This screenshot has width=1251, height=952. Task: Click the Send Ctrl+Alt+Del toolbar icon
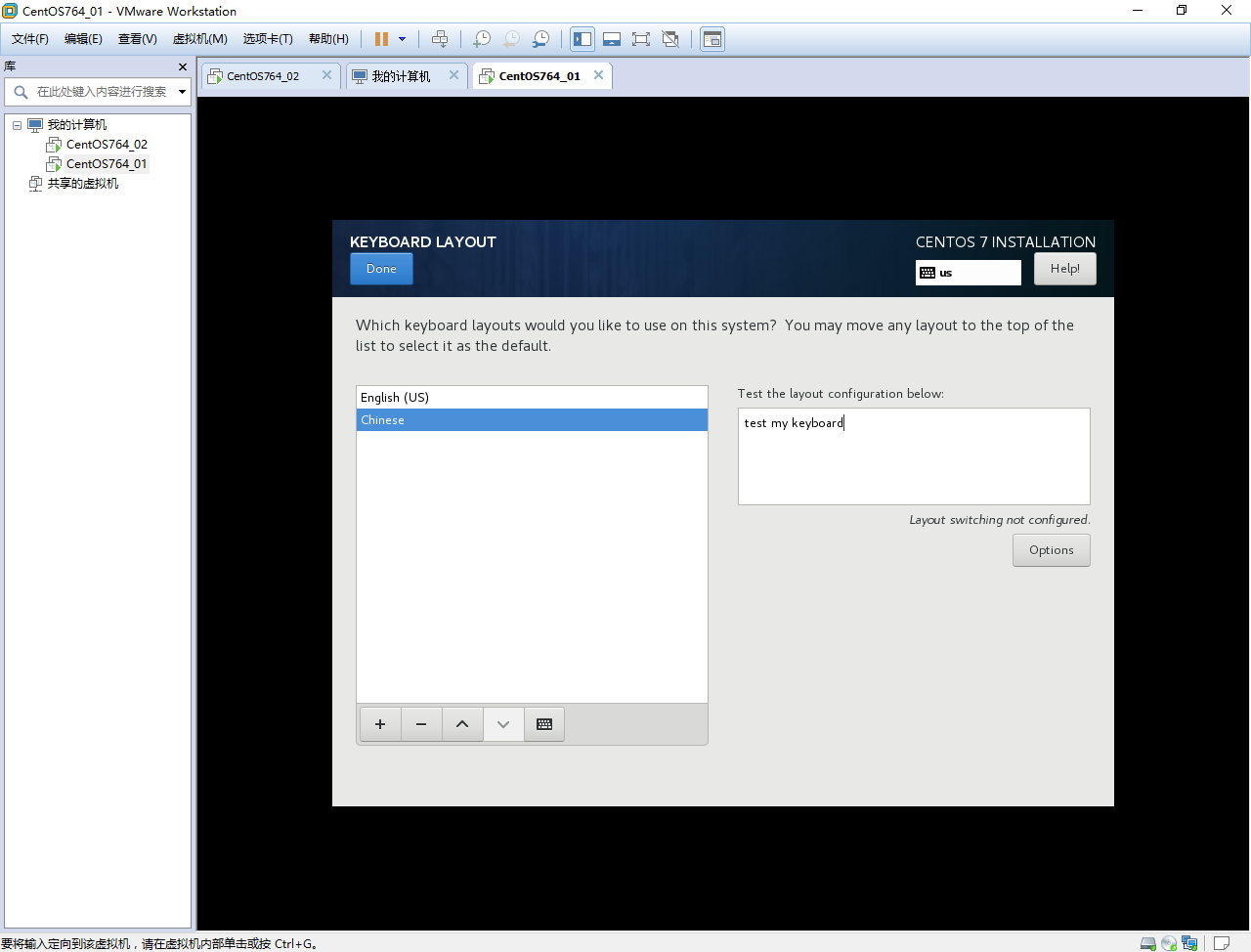pyautogui.click(x=440, y=39)
